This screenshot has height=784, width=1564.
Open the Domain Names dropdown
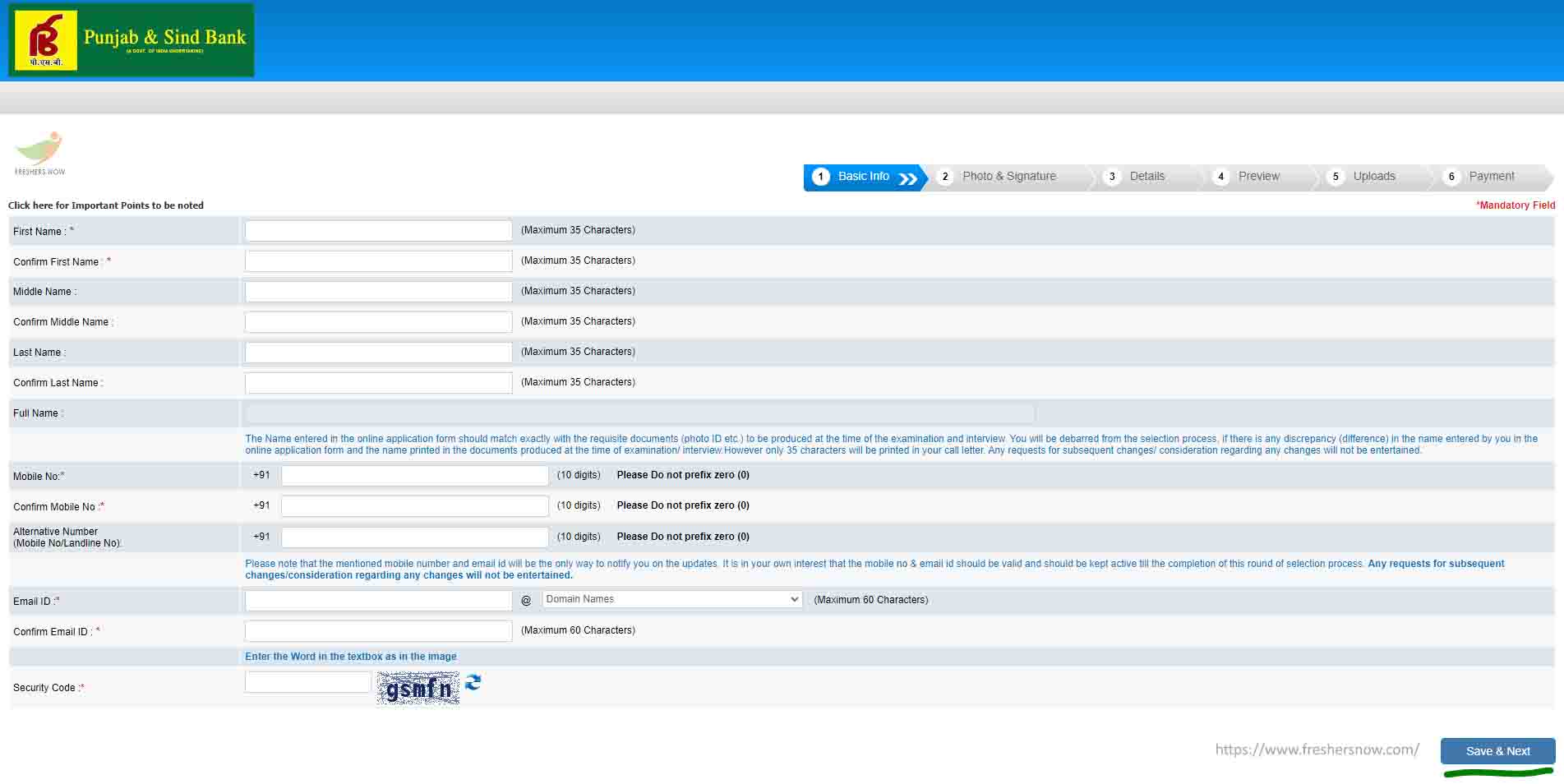pos(671,599)
